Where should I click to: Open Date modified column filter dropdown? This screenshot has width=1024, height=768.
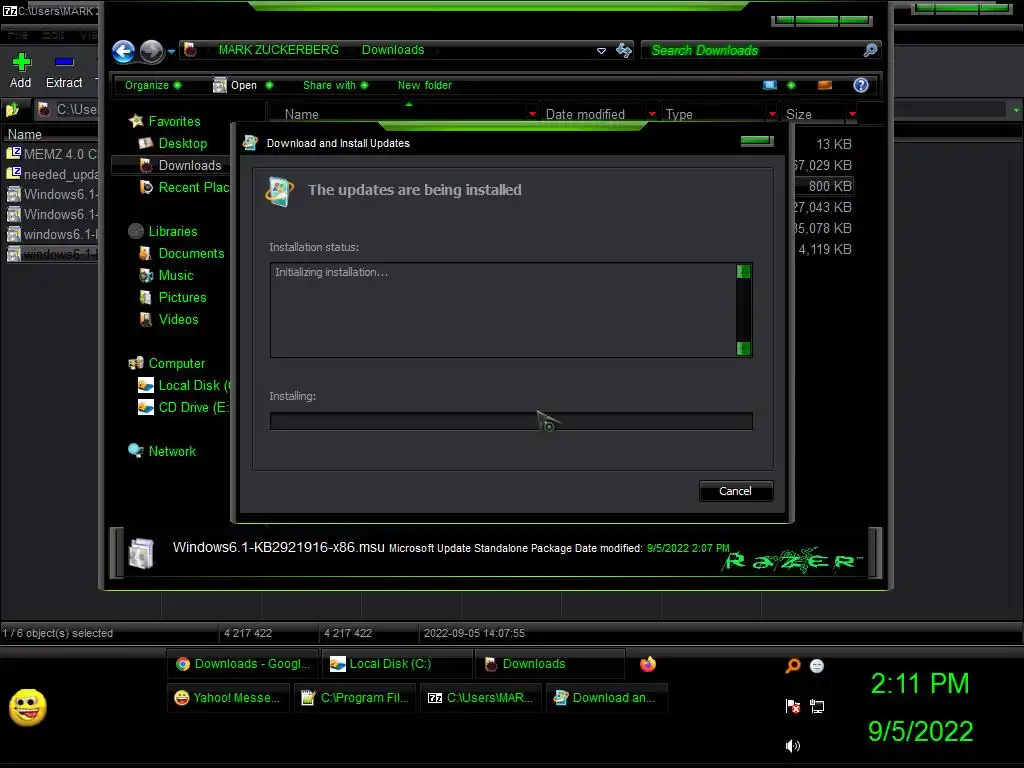[652, 114]
